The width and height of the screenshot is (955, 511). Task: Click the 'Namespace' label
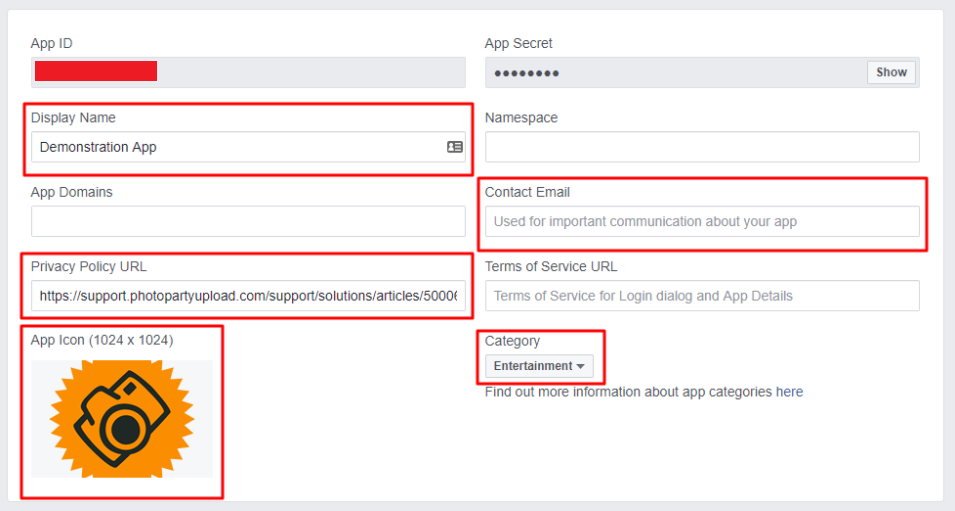[x=521, y=118]
